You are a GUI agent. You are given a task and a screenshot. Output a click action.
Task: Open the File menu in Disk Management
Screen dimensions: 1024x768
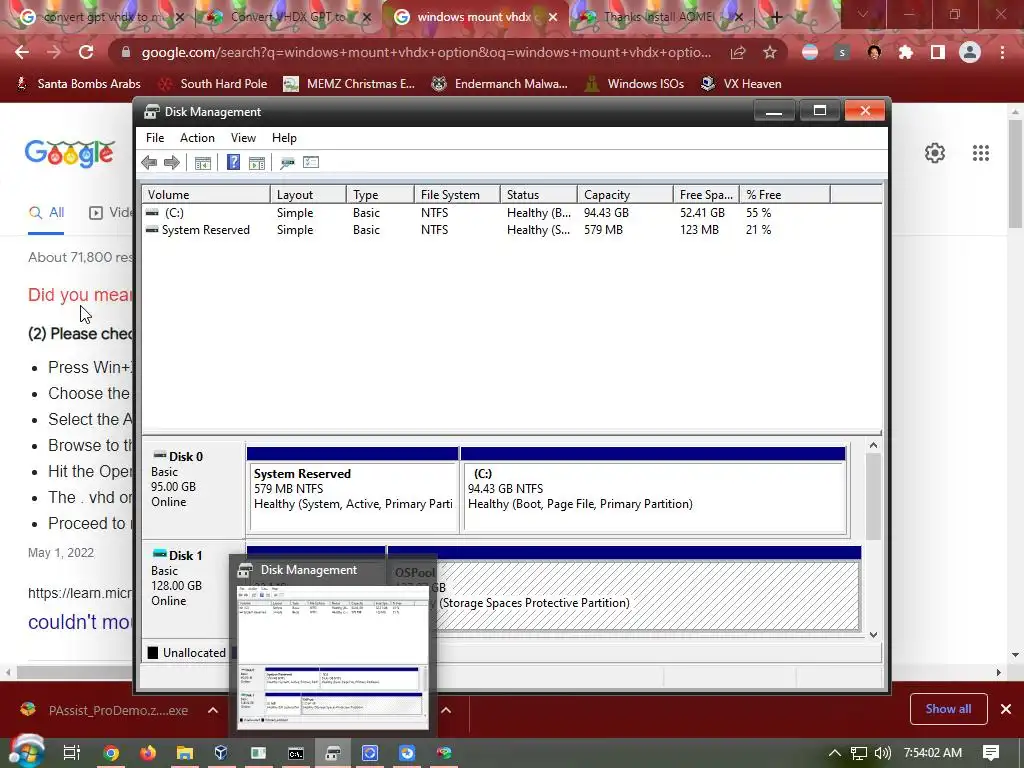(x=155, y=138)
